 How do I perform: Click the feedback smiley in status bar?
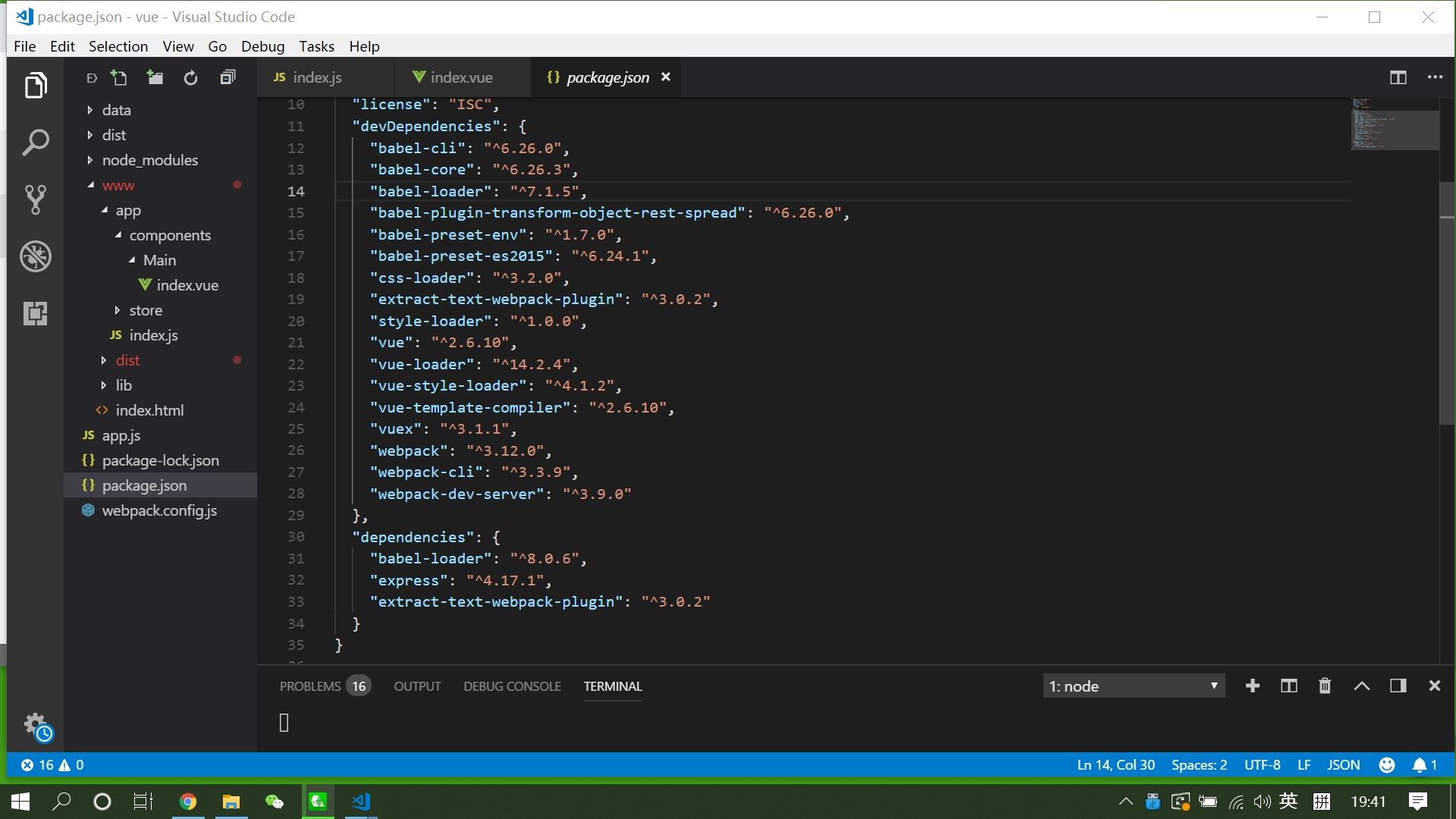pos(1387,765)
